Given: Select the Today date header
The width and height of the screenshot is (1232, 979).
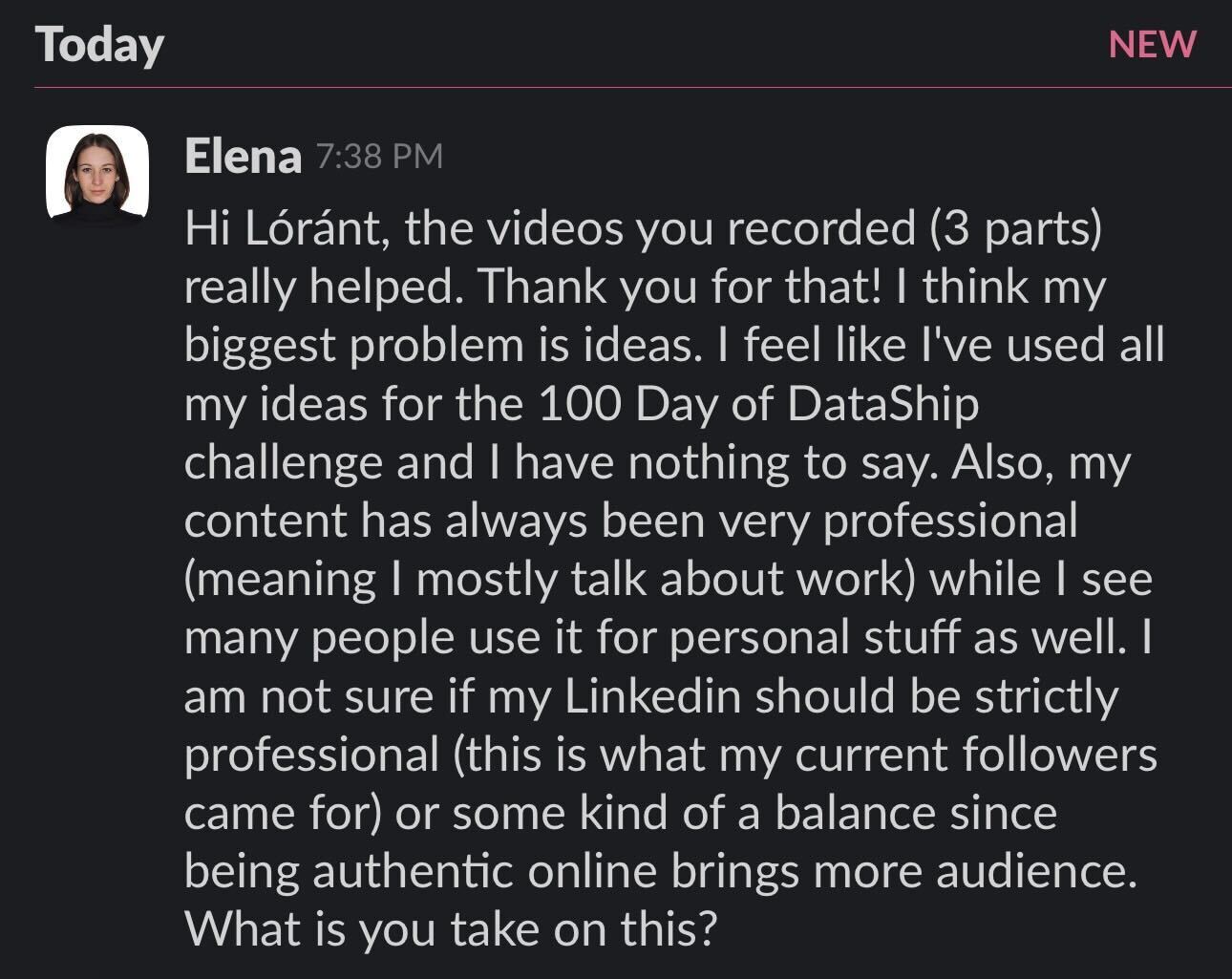Looking at the screenshot, I should click(99, 46).
